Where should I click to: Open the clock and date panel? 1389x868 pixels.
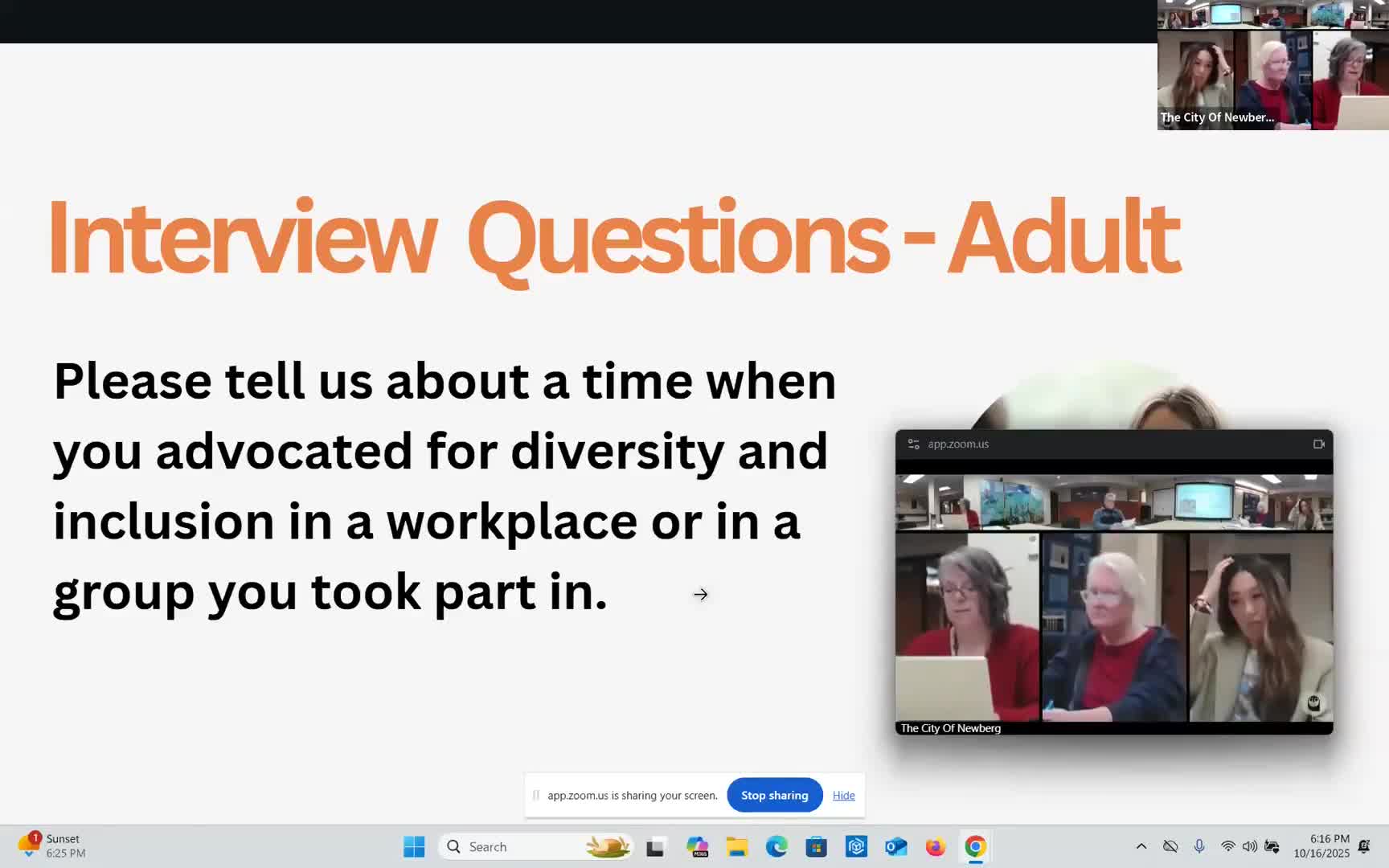click(1321, 846)
